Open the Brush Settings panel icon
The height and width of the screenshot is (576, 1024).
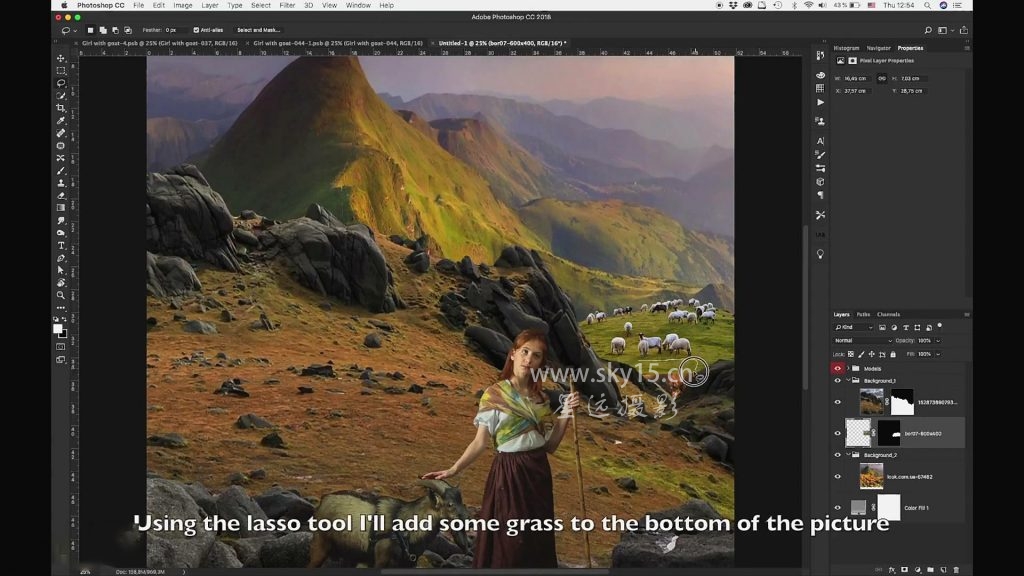[820, 155]
